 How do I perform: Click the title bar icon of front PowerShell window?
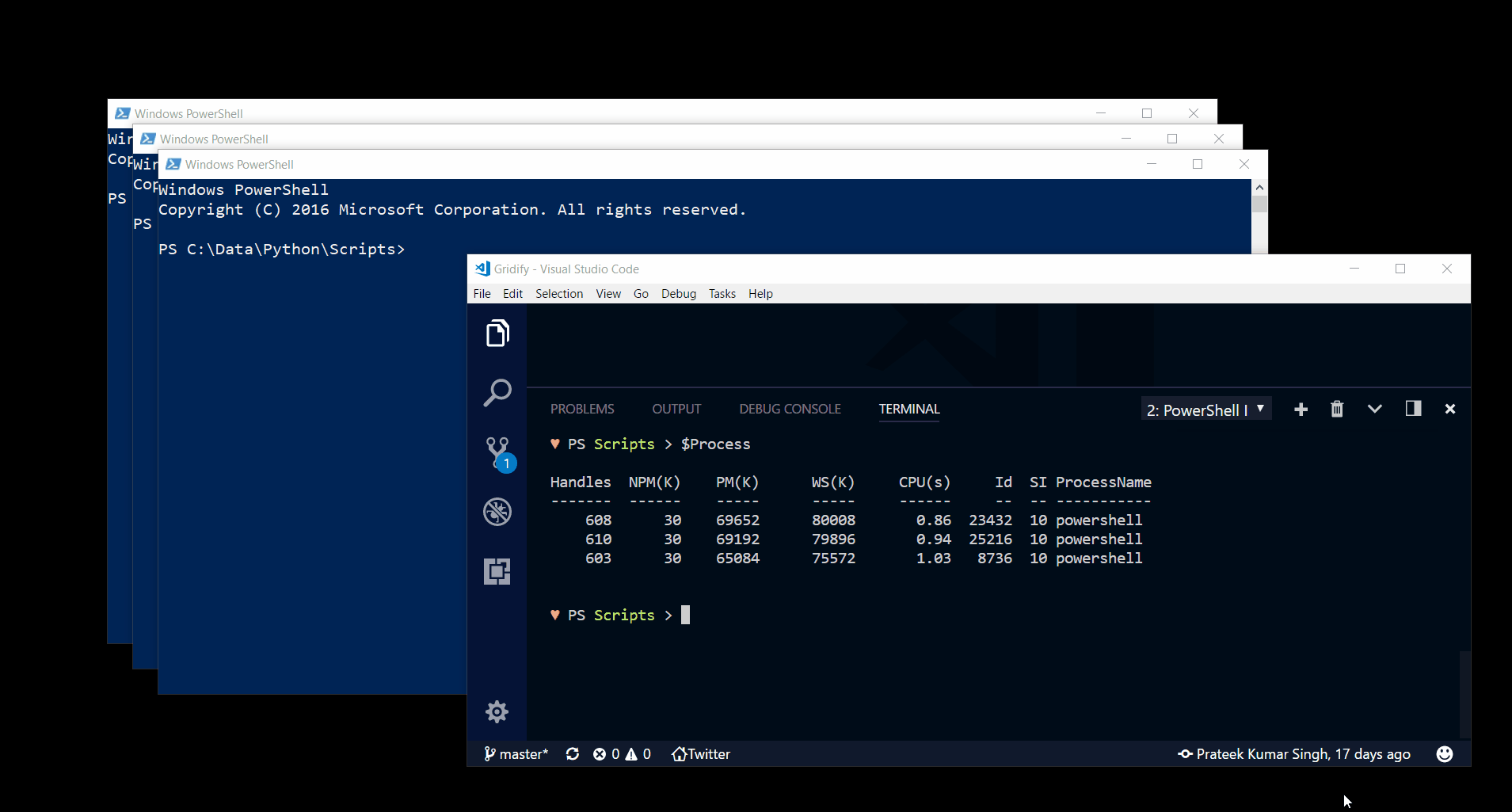click(x=173, y=164)
